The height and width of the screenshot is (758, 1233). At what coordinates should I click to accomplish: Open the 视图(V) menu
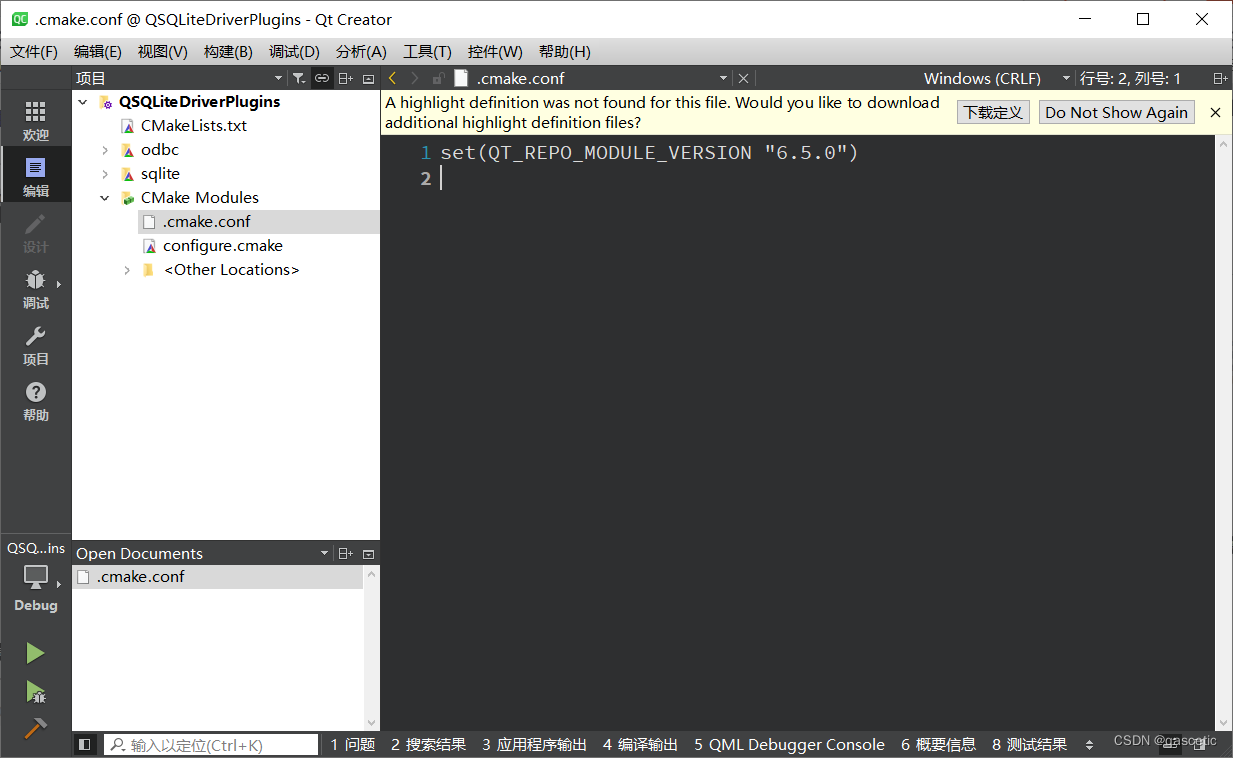coord(163,51)
